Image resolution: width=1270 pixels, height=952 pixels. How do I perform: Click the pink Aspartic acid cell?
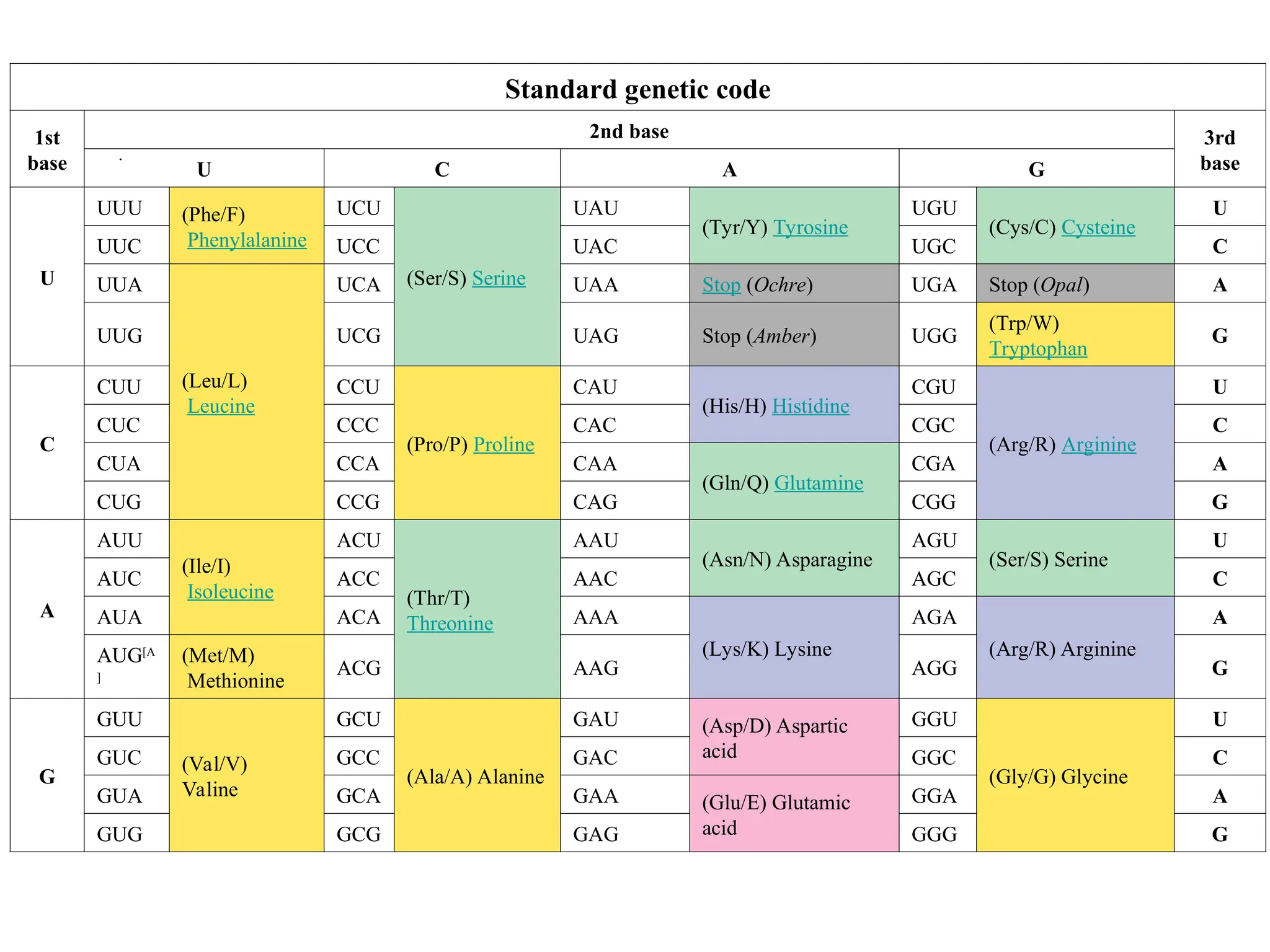pyautogui.click(x=794, y=738)
